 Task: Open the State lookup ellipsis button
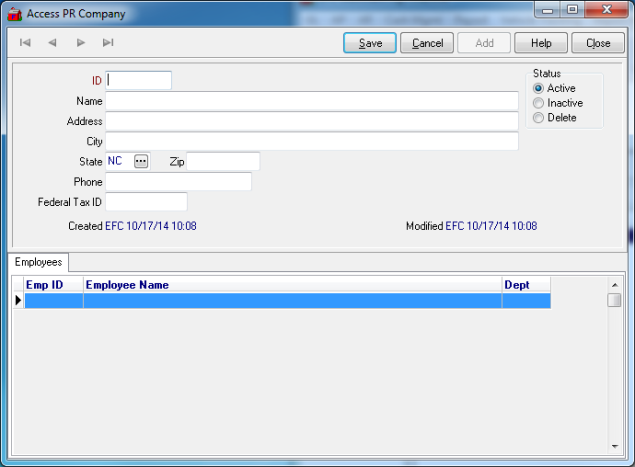(x=141, y=161)
